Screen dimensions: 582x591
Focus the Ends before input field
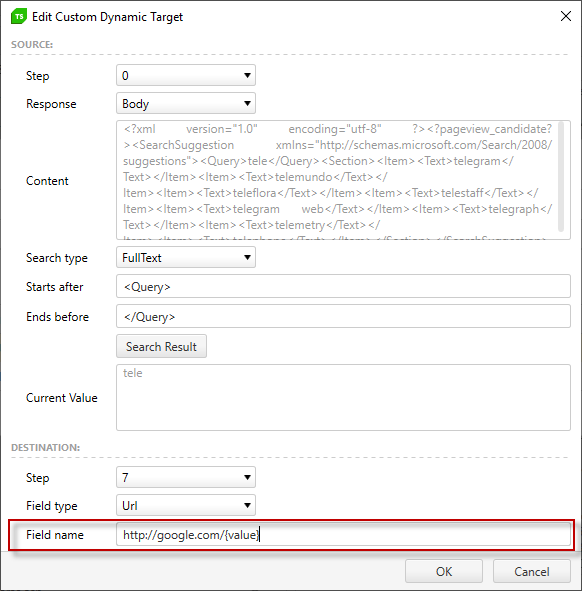343,316
